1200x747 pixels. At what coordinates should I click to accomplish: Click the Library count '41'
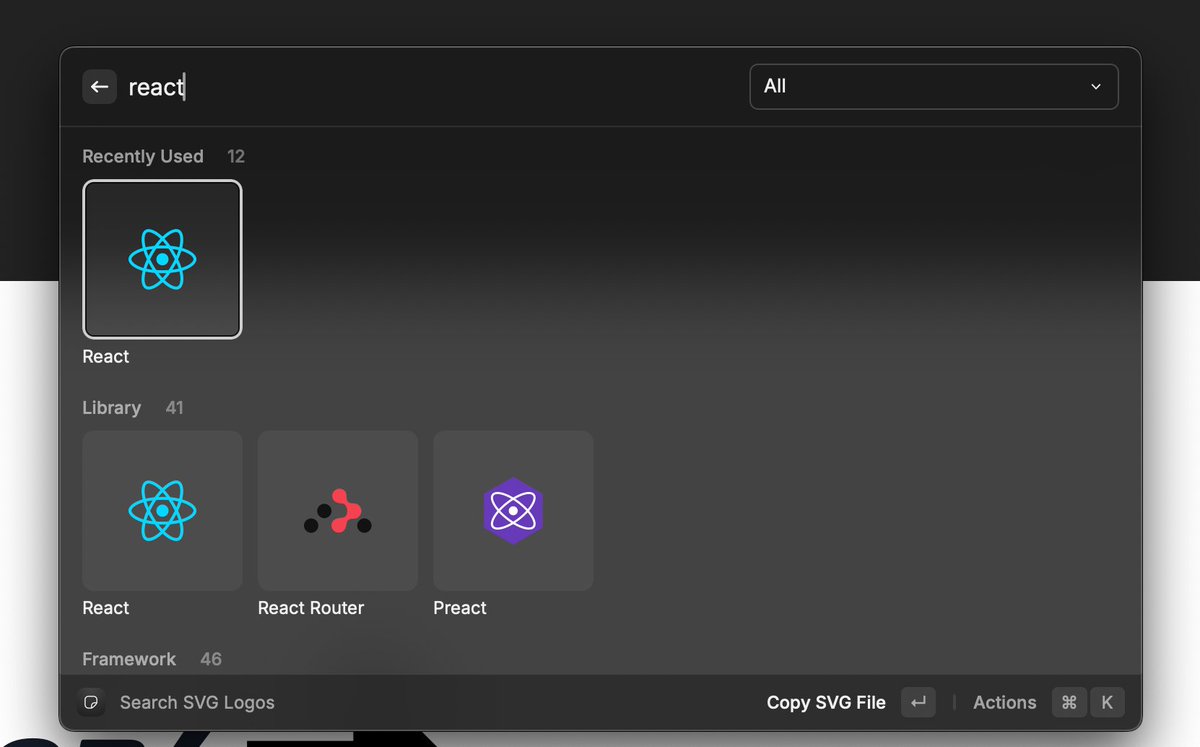[174, 408]
